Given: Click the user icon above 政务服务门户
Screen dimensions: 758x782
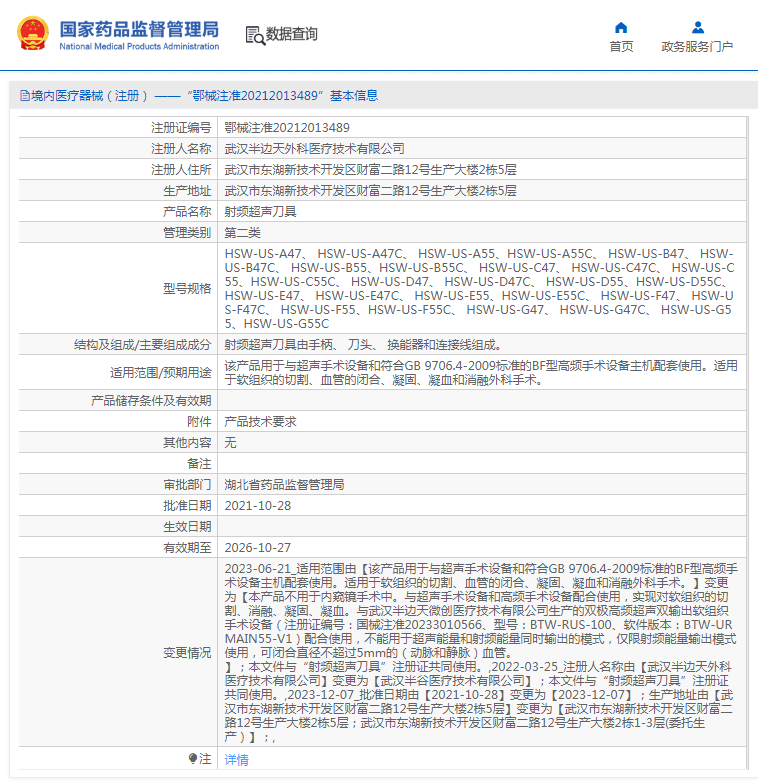Looking at the screenshot, I should coord(698,27).
